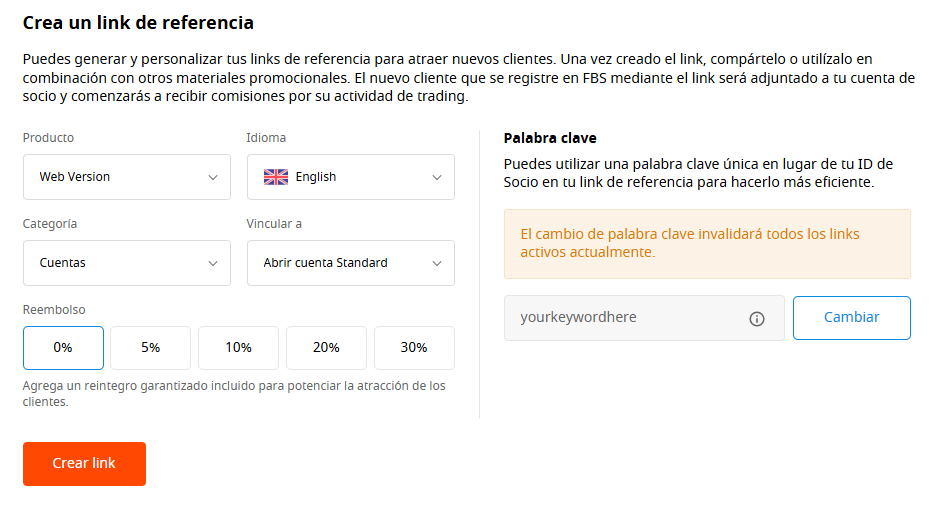Choose the 20% reembolso option
Viewport: 934px width, 508px height.
pos(326,348)
